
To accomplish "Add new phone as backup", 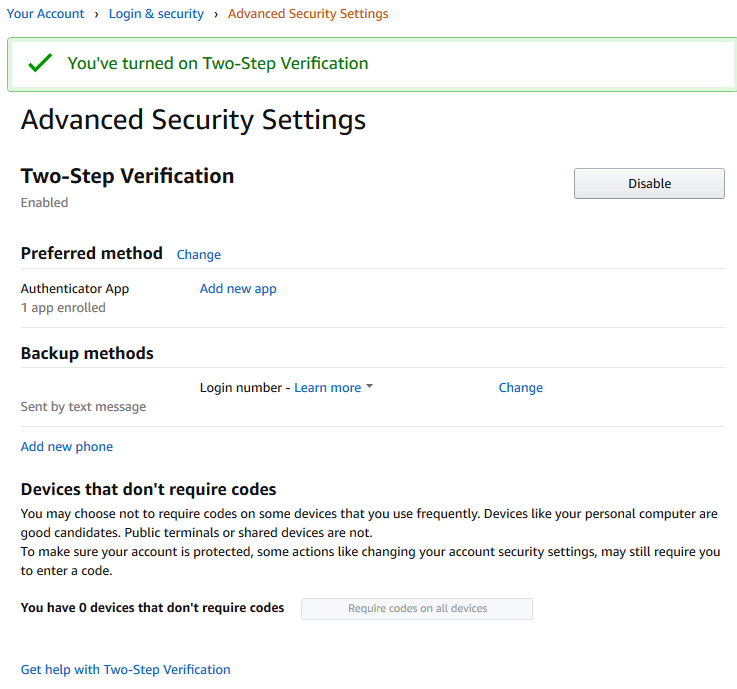I will point(67,446).
